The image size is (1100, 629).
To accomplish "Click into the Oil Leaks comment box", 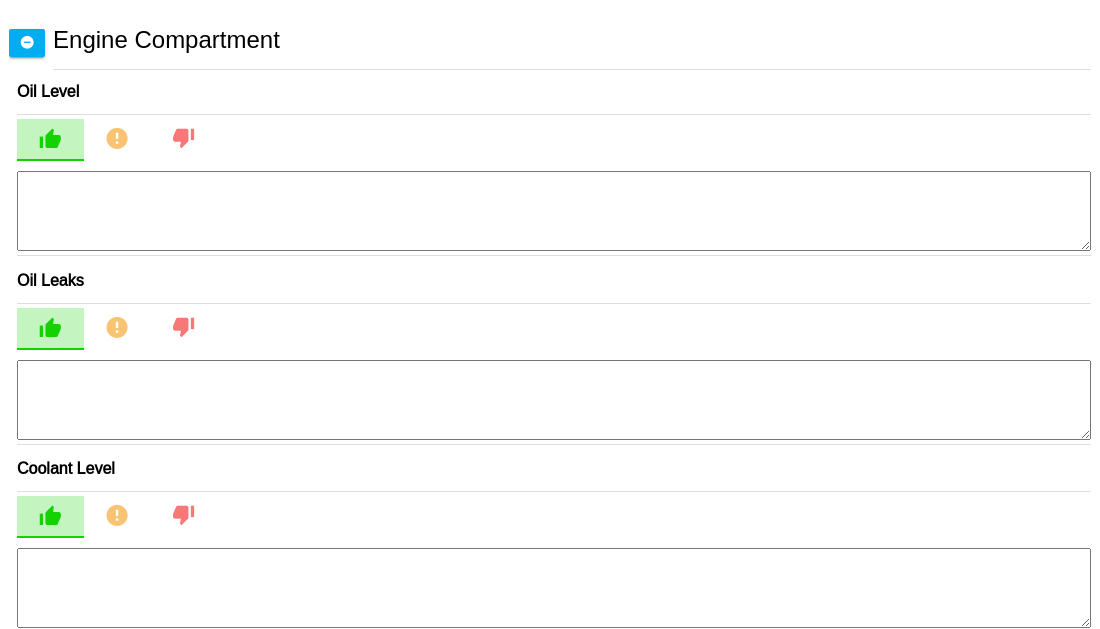I will click(553, 400).
